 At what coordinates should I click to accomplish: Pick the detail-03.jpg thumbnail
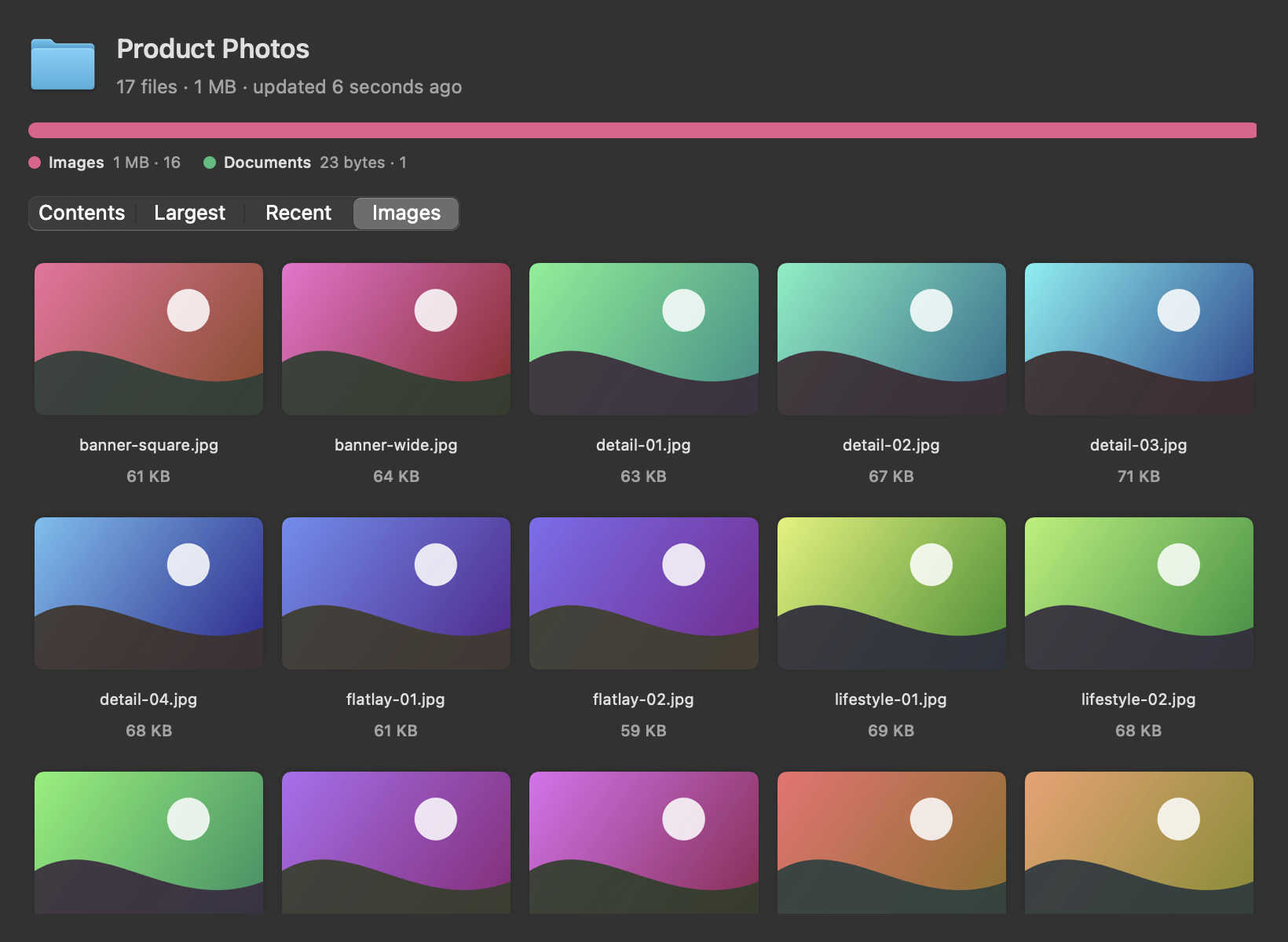point(1139,339)
